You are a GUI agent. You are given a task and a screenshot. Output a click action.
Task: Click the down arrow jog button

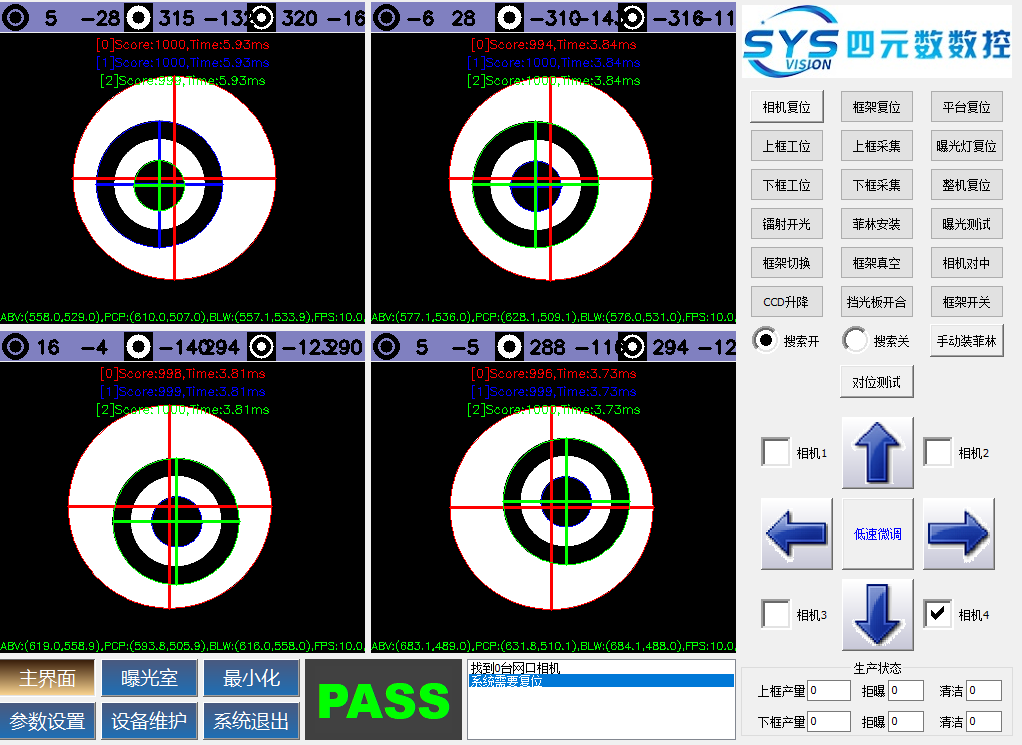click(x=877, y=614)
